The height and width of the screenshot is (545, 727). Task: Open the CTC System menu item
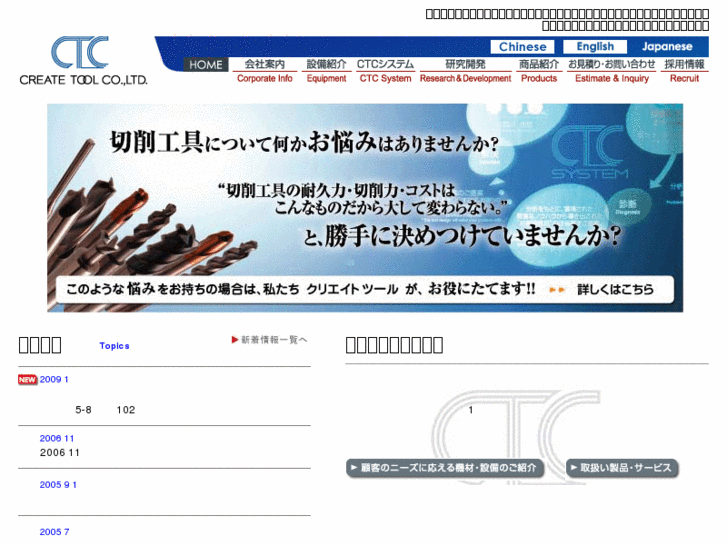point(385,71)
